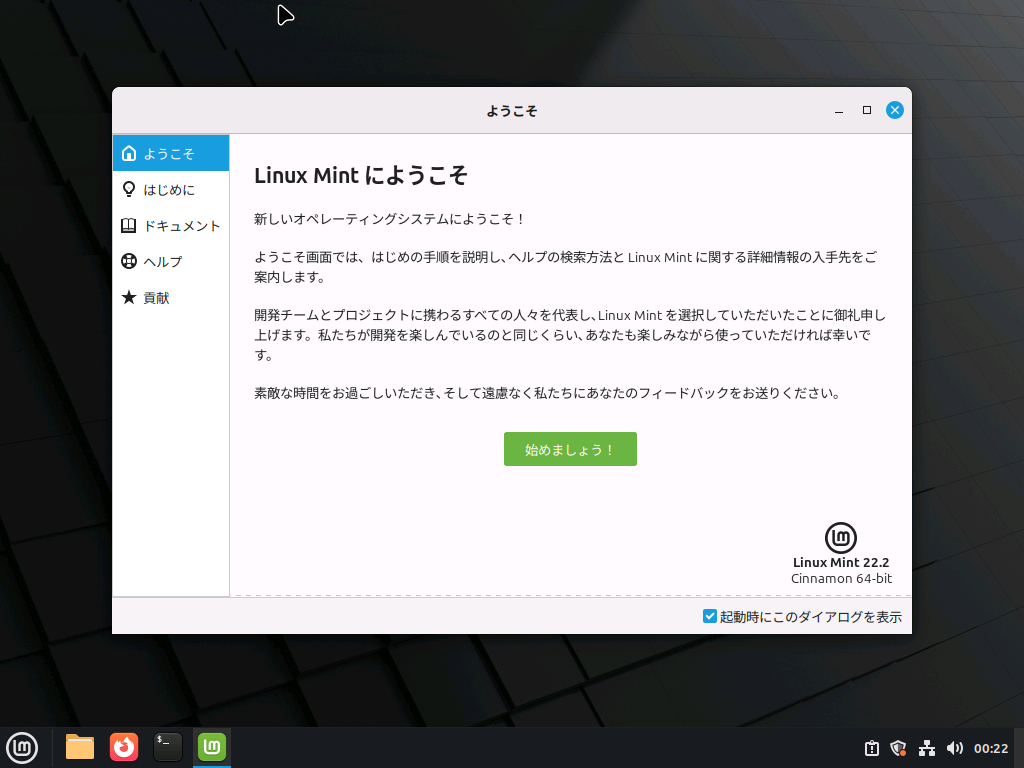Switch to the はじめに section
The height and width of the screenshot is (768, 1024).
click(170, 189)
